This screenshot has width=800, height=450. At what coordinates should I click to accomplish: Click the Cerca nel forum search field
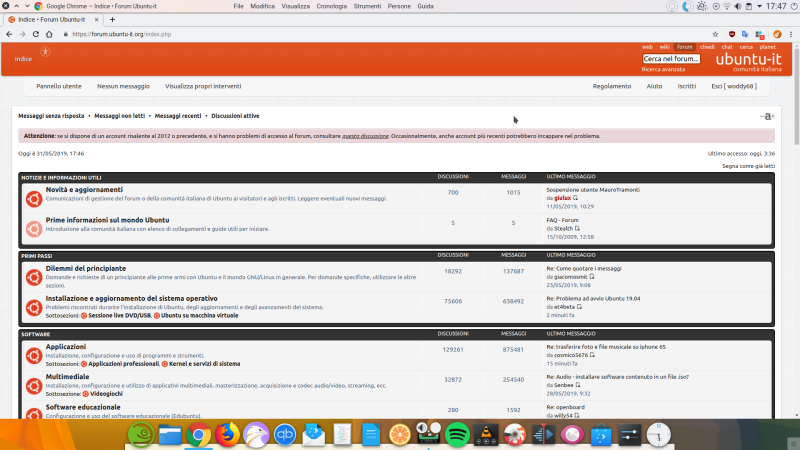point(671,59)
